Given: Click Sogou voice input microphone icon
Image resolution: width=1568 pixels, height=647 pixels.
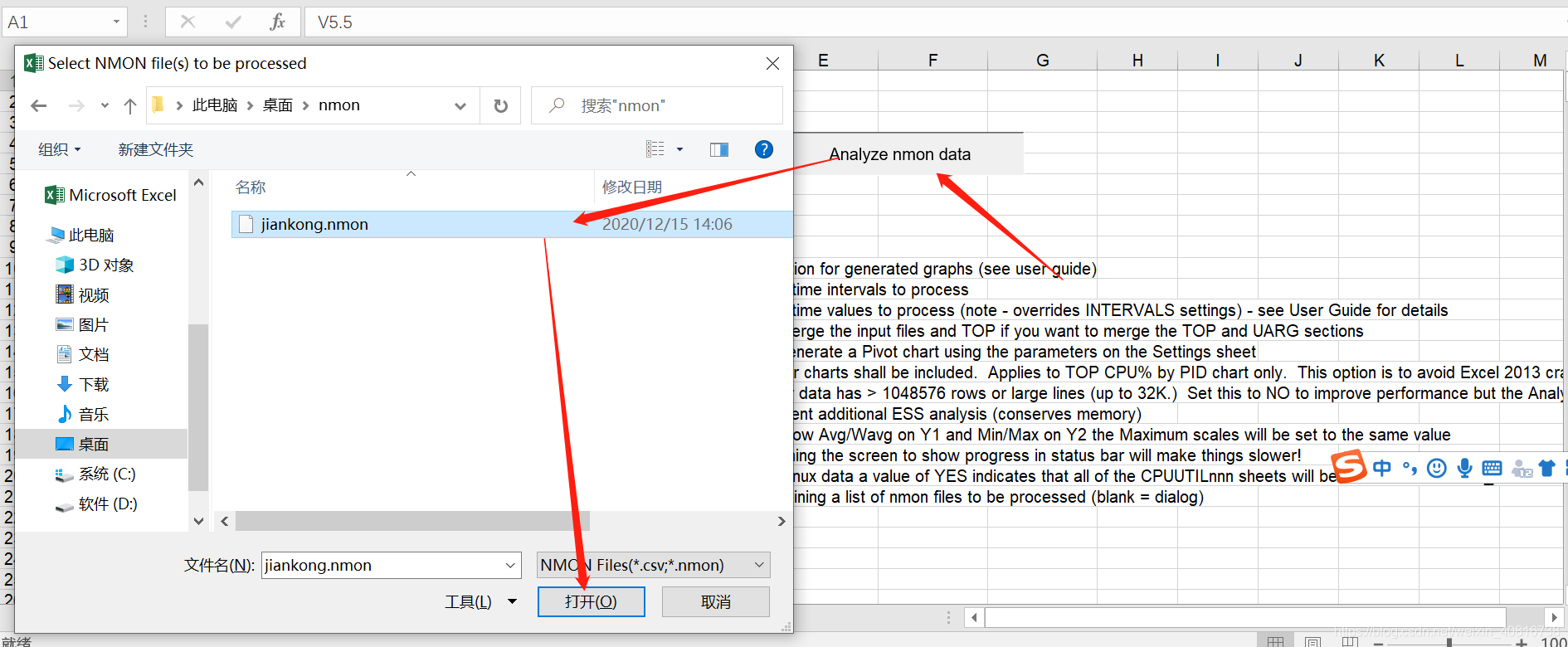Looking at the screenshot, I should (1465, 469).
